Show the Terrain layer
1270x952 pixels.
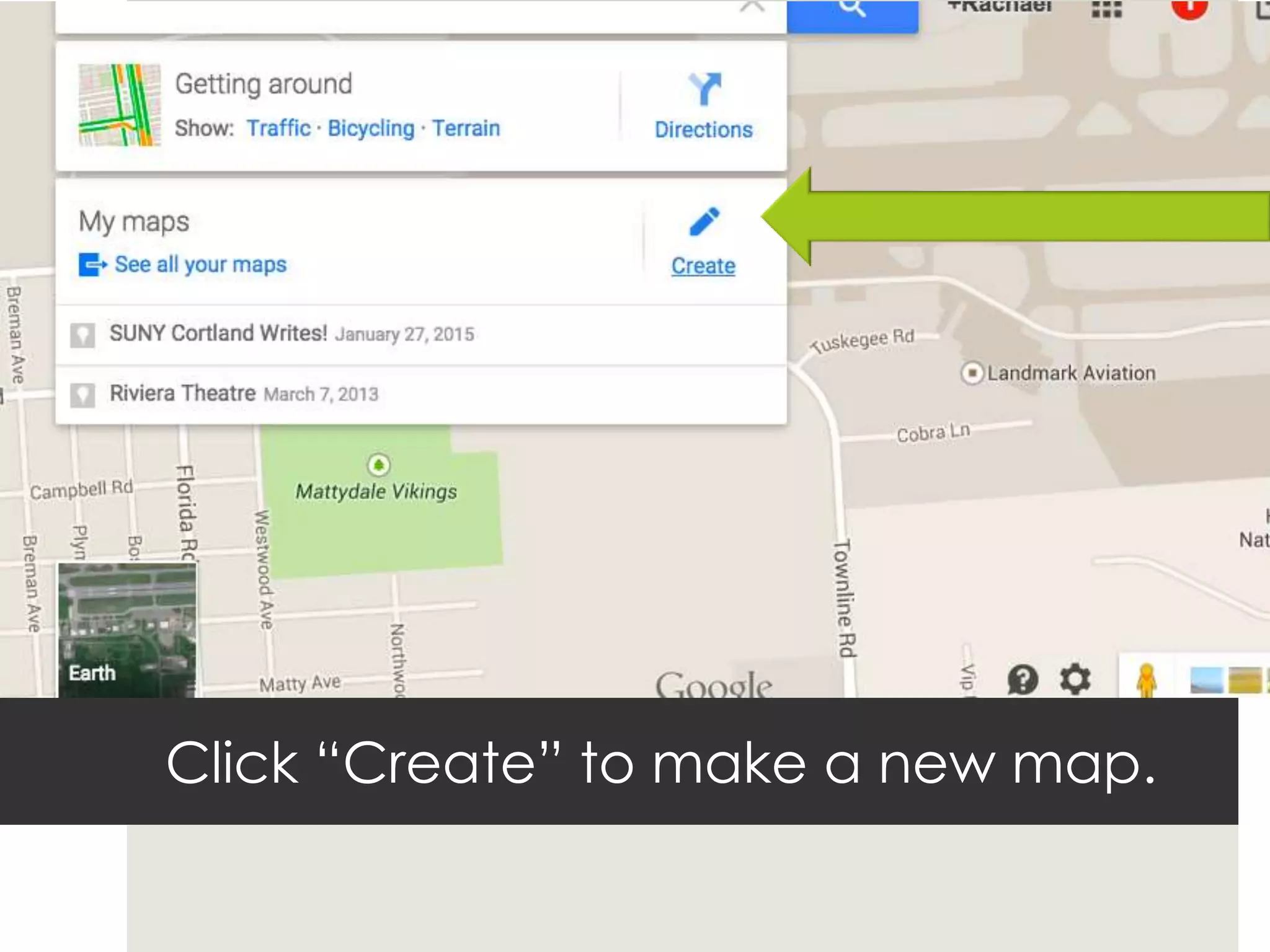click(466, 128)
